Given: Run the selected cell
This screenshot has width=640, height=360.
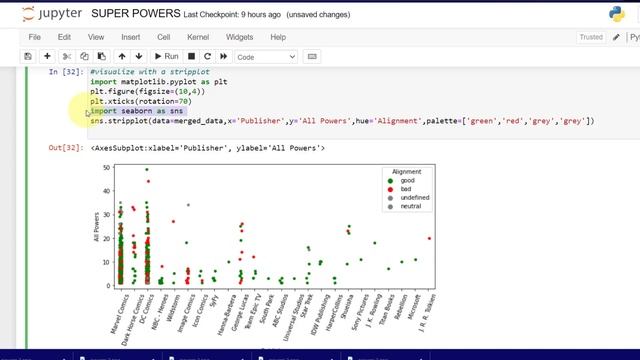Looking at the screenshot, I should (167, 57).
